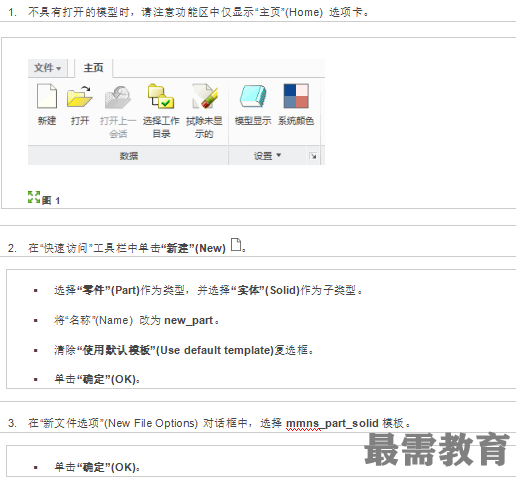Viewport: 516px width, 489px height.
Task: Click the new_part text in step 2
Action: click(188, 320)
